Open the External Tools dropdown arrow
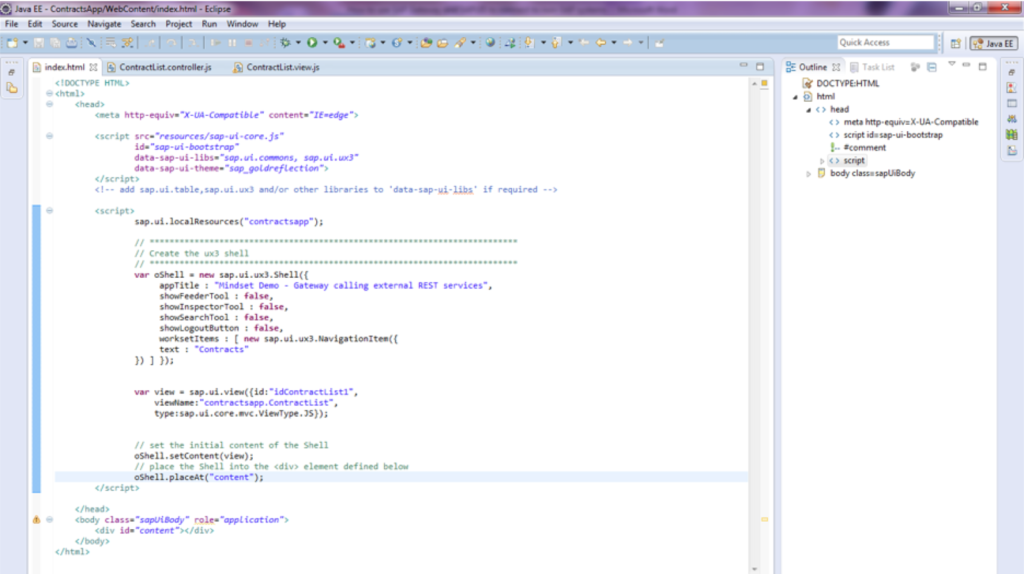Screen dimensions: 1024x574 pos(352,43)
